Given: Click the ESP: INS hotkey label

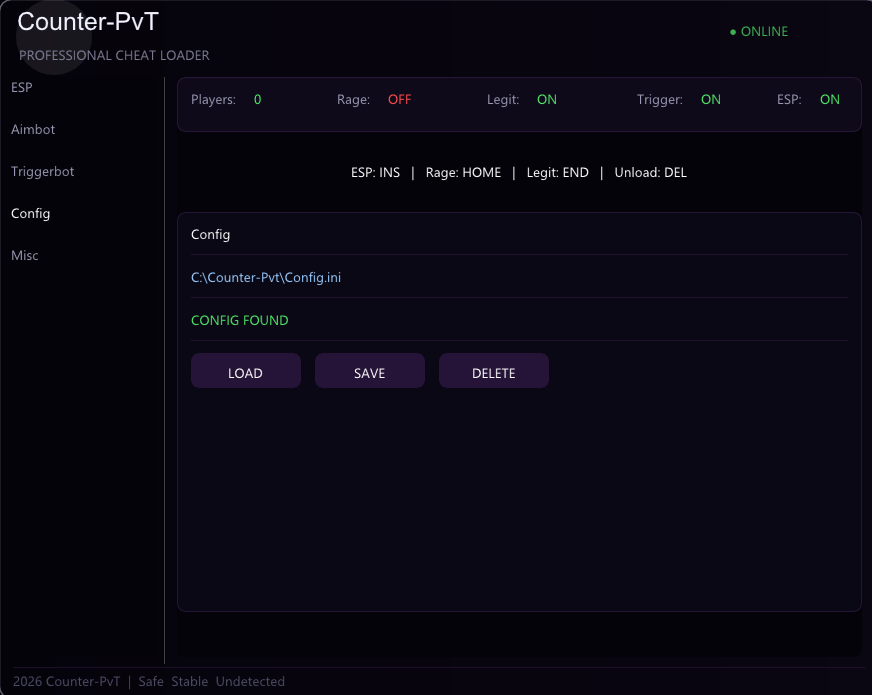Looking at the screenshot, I should [x=375, y=172].
